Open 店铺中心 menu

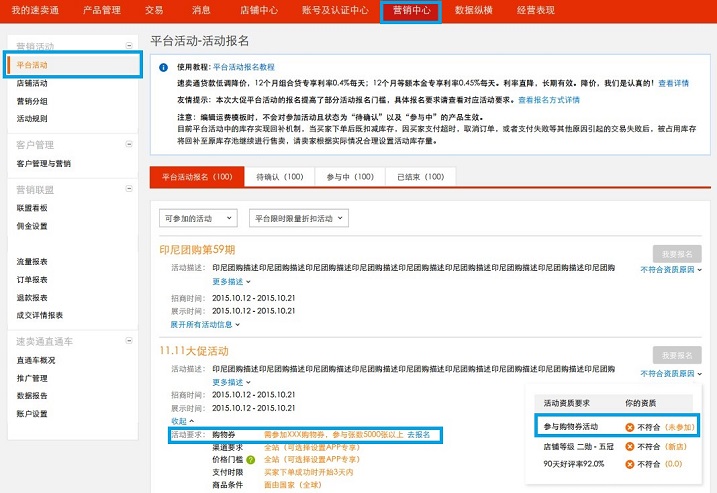tap(259, 10)
